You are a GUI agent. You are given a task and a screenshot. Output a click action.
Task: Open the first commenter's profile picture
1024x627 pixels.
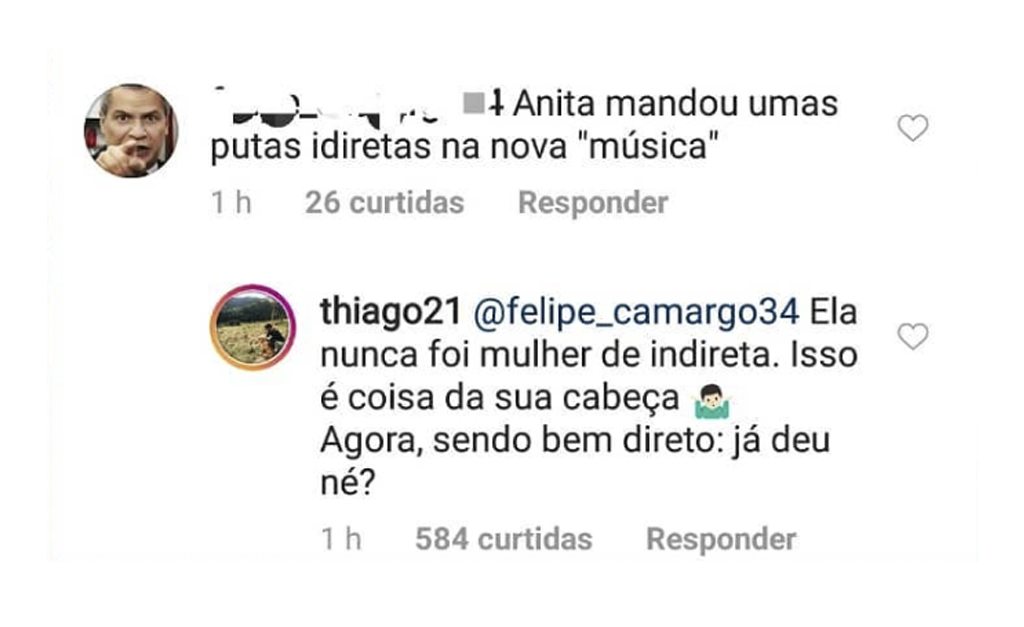point(130,130)
